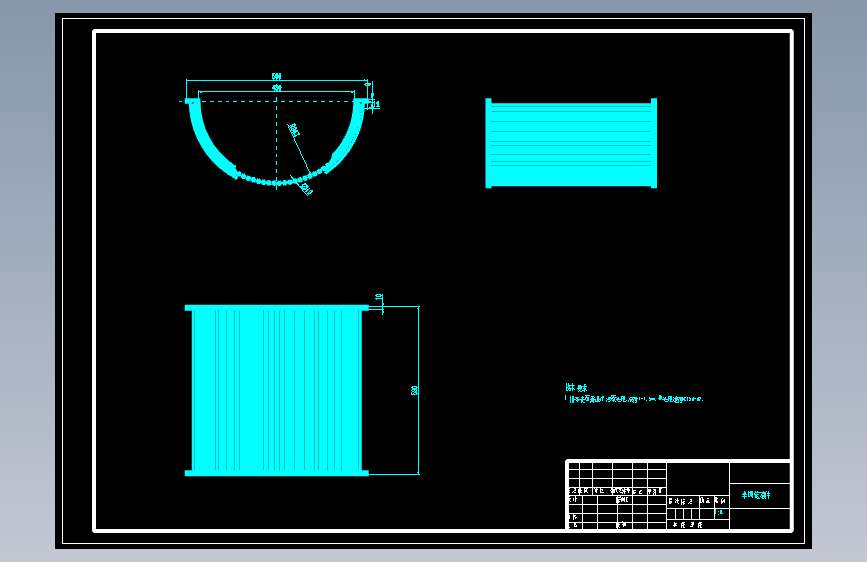The width and height of the screenshot is (867, 562).
Task: Click the topmost overall width dimension text
Action: point(276,76)
